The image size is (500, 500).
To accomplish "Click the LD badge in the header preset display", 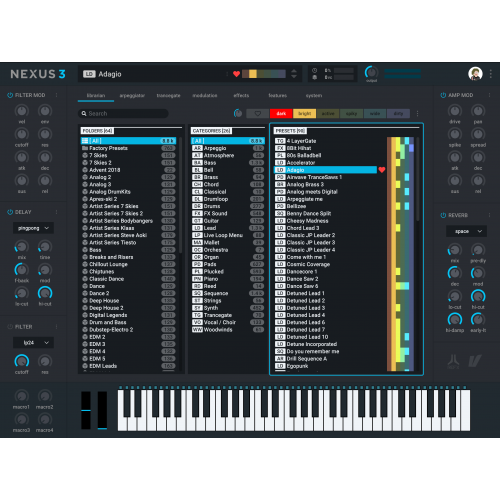I will (89, 74).
